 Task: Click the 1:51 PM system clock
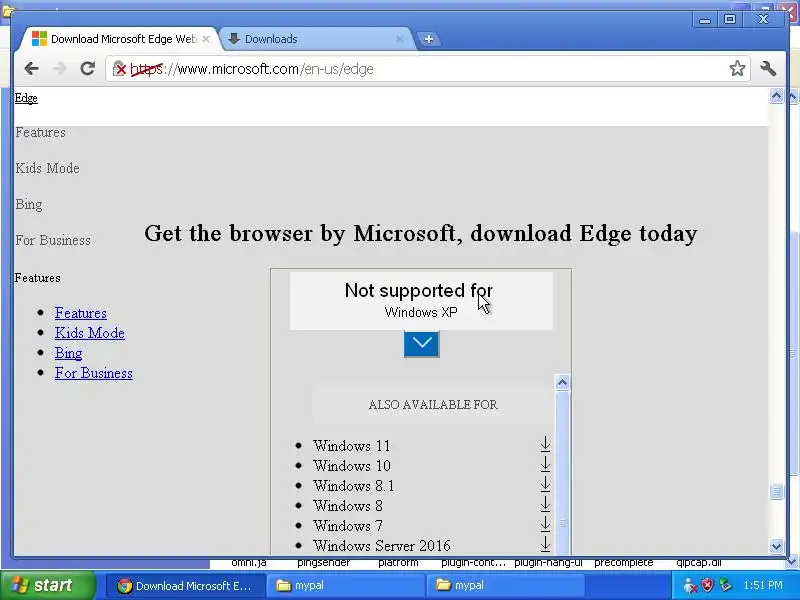(763, 585)
